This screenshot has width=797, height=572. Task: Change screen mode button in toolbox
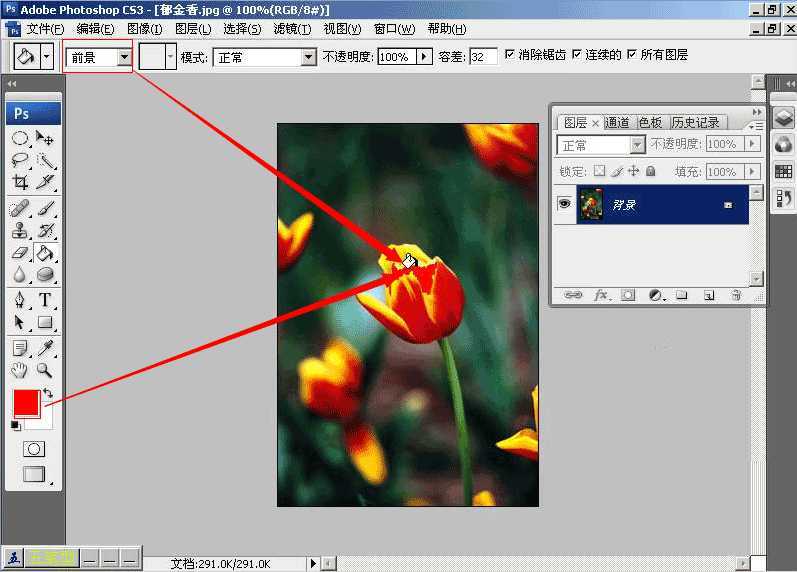click(x=34, y=474)
